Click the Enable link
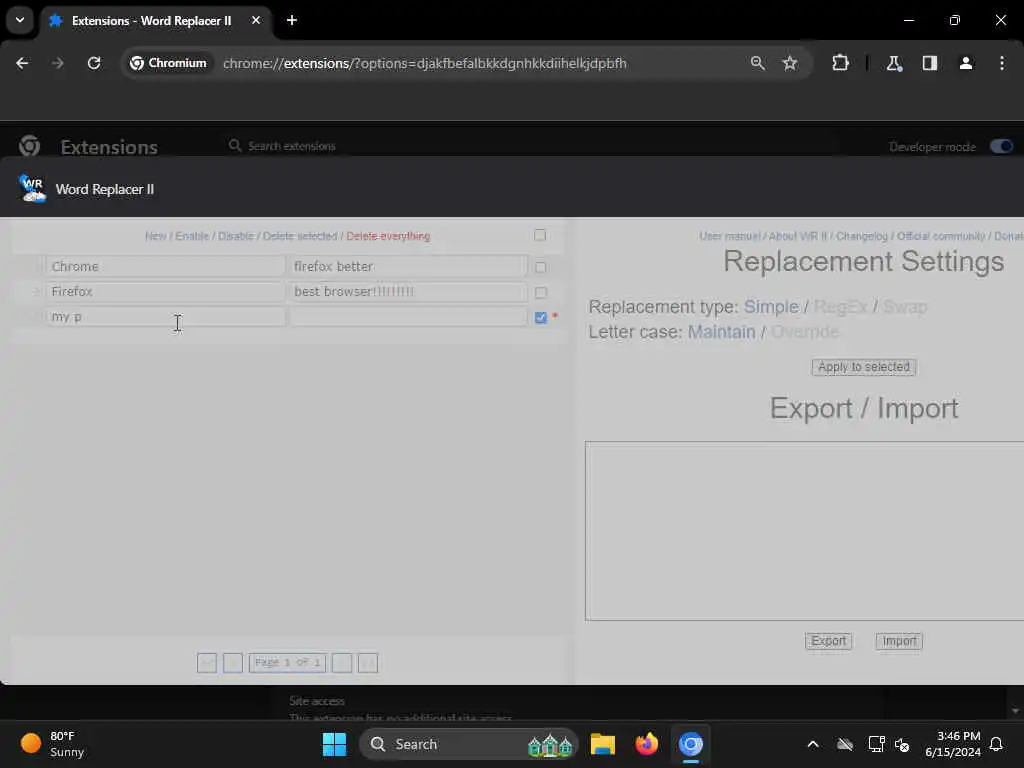Screen dimensions: 1024x768 (x=192, y=236)
